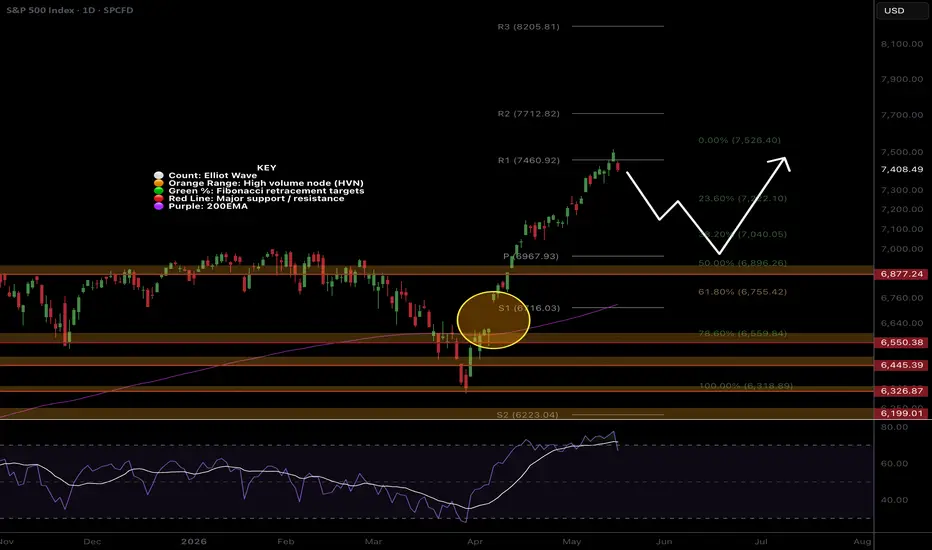Screen dimensions: 932x550
Task: Select the red price tag 6,326.87
Action: click(901, 391)
